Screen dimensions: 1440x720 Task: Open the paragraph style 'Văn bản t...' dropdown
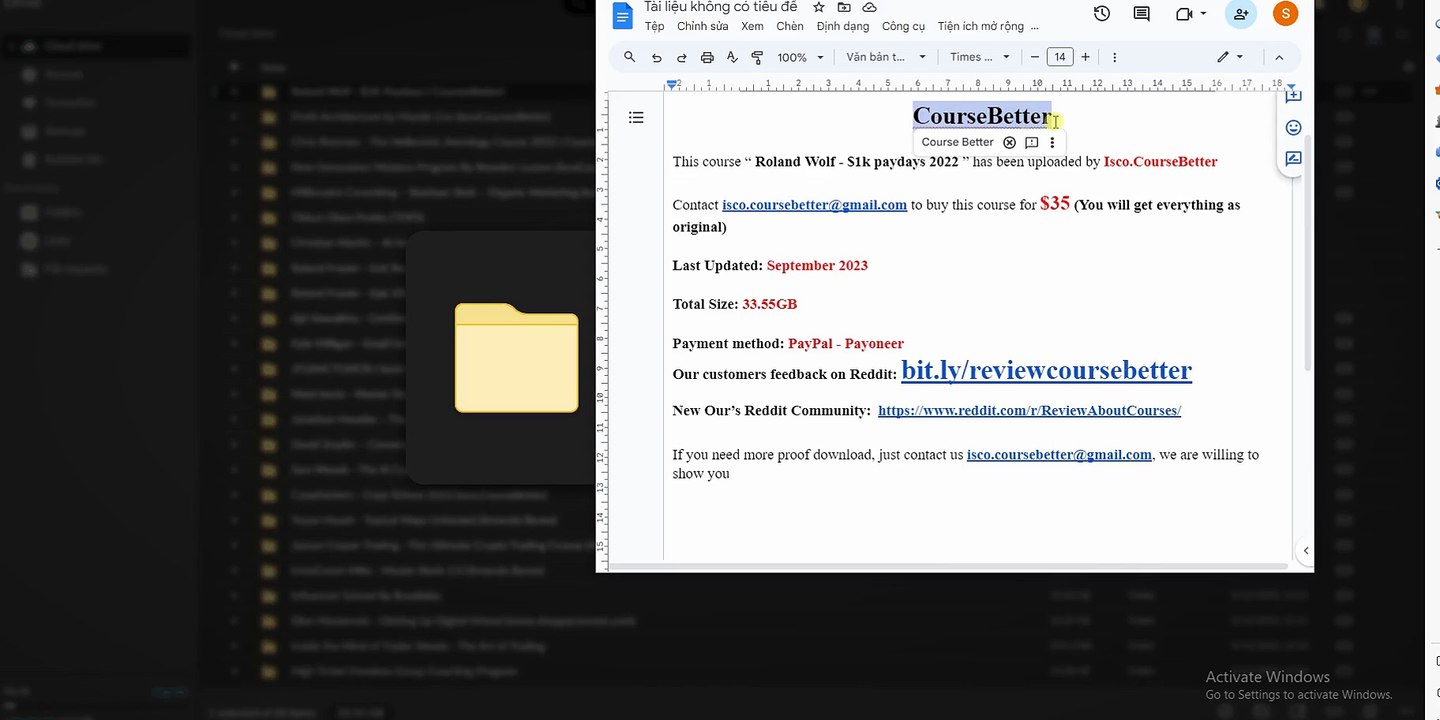(x=886, y=57)
